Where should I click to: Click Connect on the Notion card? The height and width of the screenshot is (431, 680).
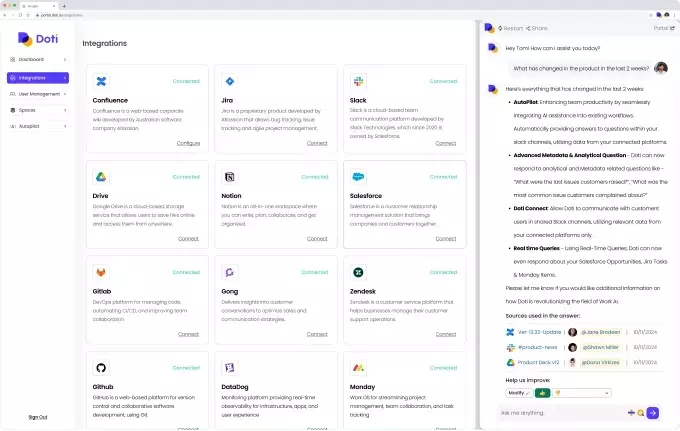point(317,239)
